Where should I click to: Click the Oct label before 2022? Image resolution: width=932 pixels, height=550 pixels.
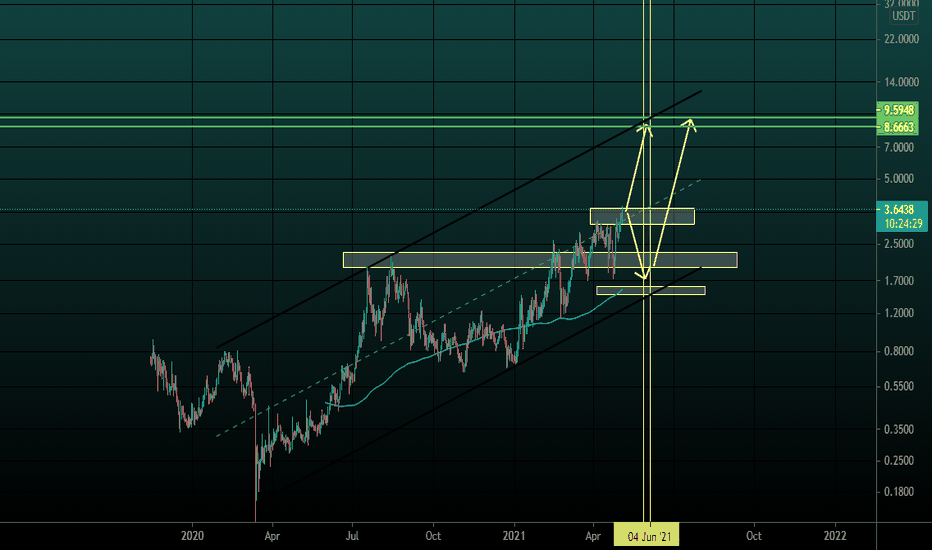754,536
